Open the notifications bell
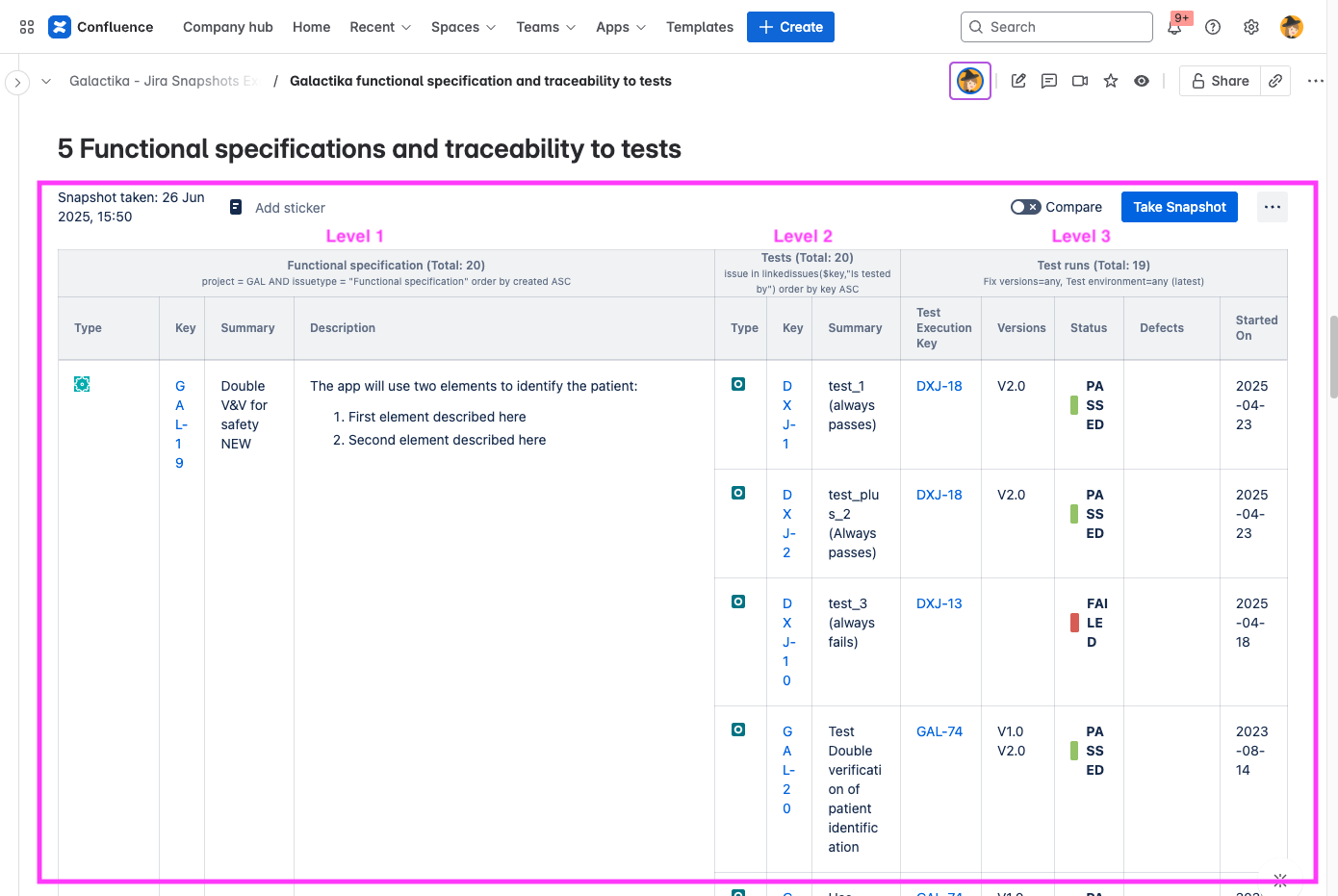1338x896 pixels. point(1174,27)
